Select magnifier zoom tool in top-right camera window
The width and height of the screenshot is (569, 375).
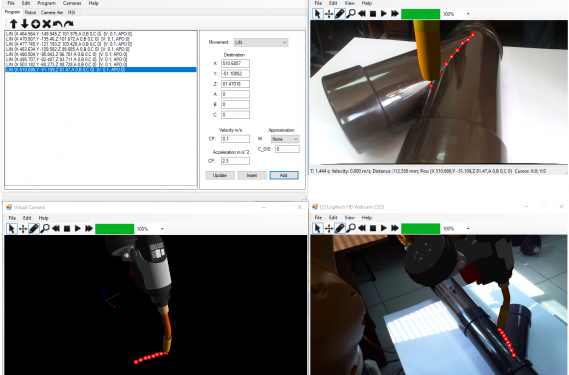point(351,14)
